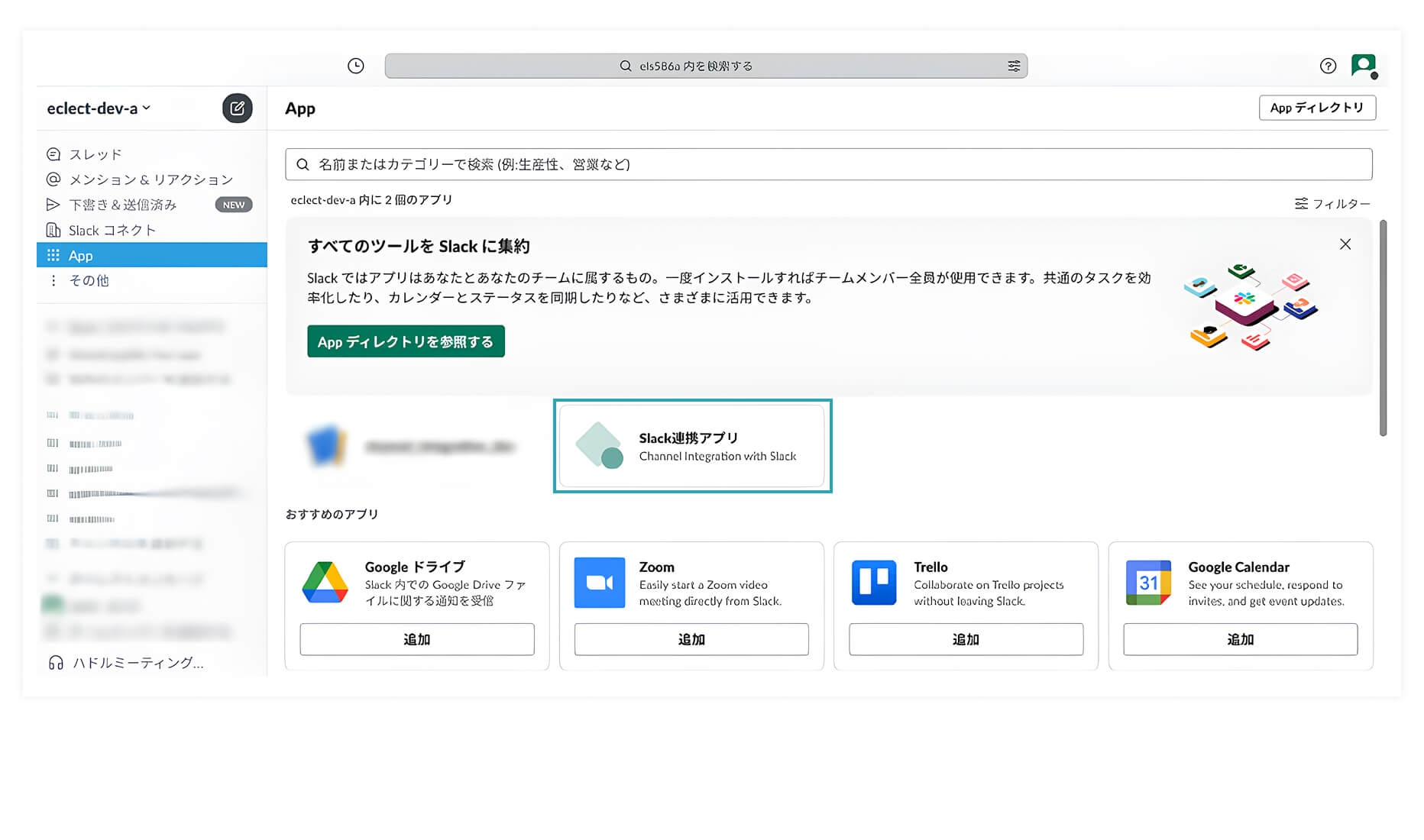Expand その他 in the sidebar
The width and height of the screenshot is (1424, 840).
click(x=152, y=280)
